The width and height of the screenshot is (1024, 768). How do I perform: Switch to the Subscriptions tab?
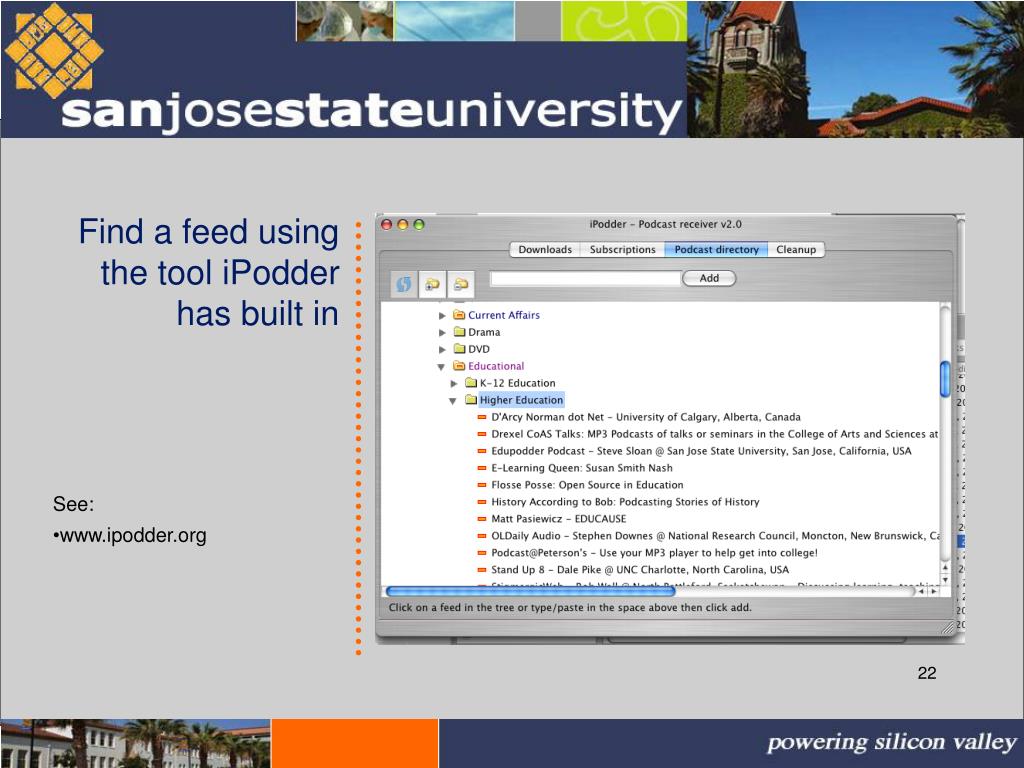click(622, 249)
